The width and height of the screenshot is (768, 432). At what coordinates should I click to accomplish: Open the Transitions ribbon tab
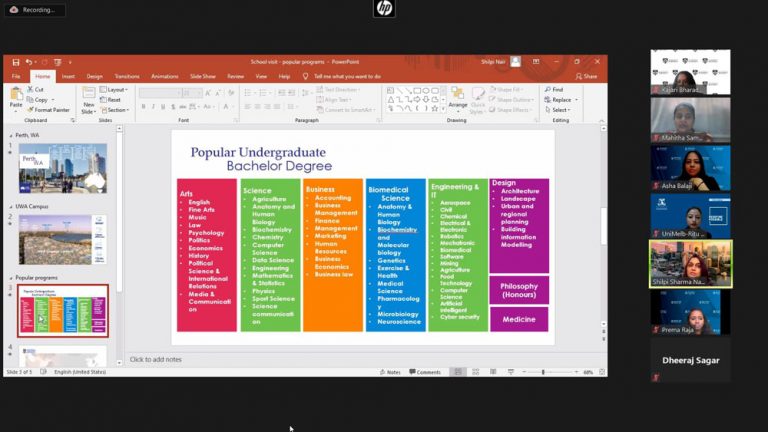click(127, 76)
